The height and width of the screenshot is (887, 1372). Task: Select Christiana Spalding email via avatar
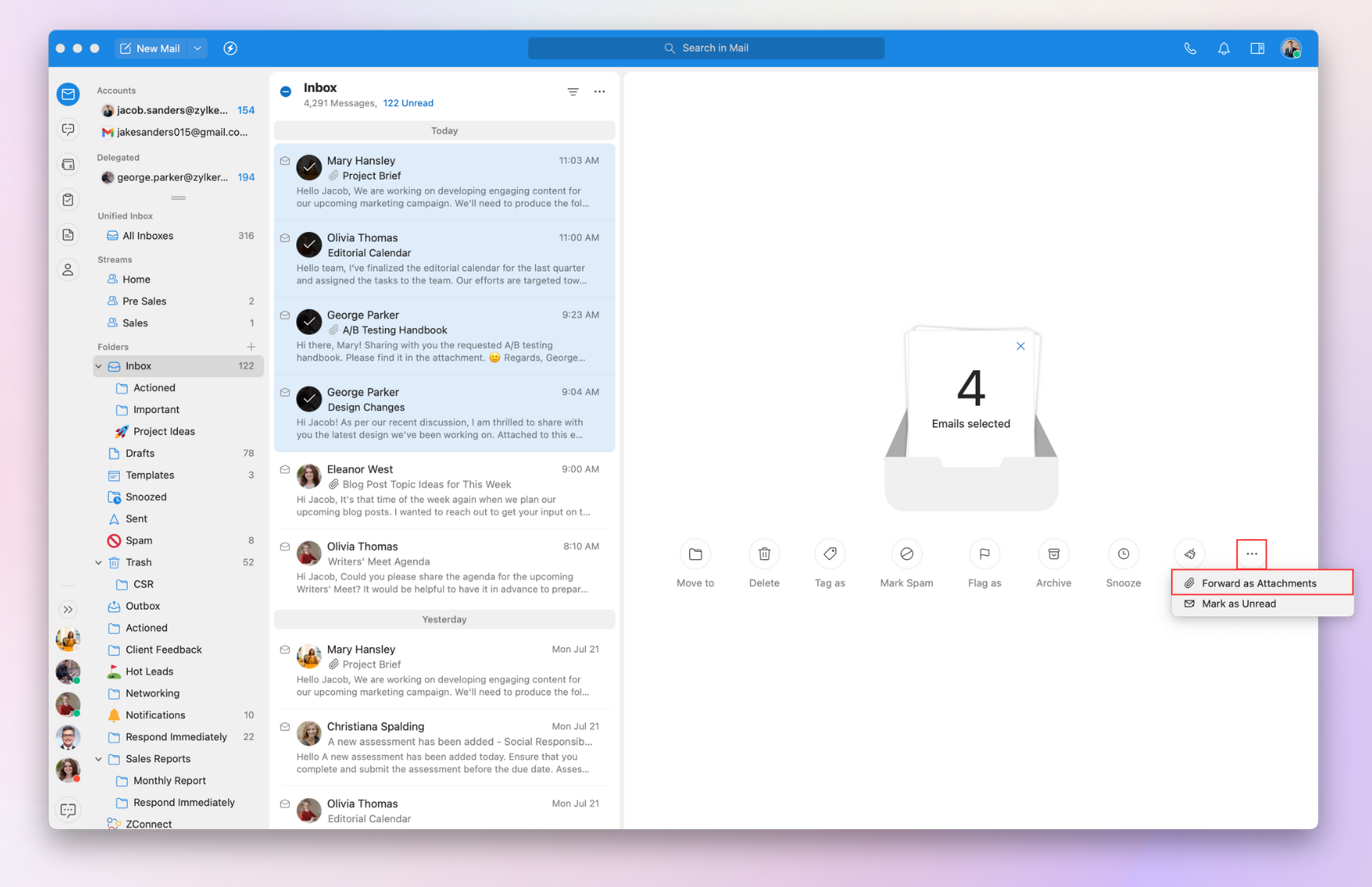coord(309,733)
